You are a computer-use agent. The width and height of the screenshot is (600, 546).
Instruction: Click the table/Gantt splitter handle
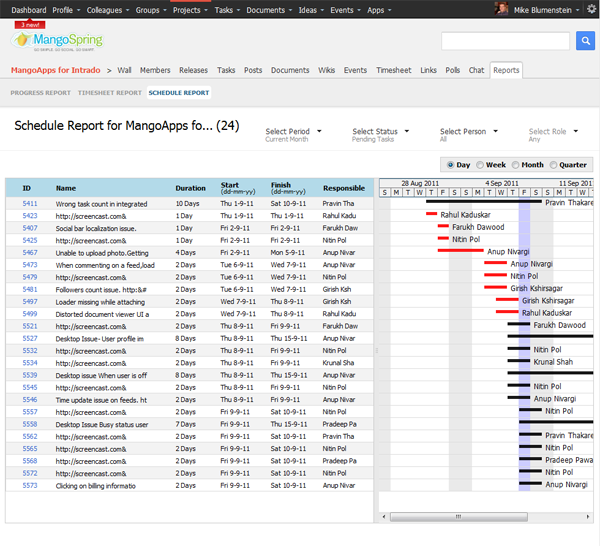point(377,350)
